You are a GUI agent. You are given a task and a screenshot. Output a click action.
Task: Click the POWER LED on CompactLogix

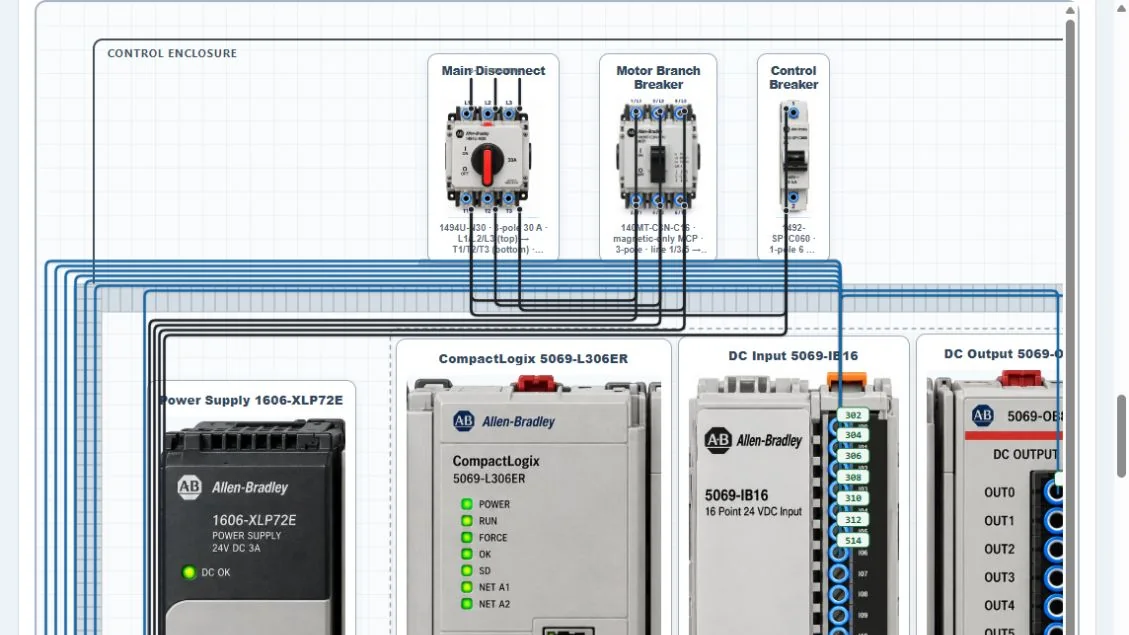coord(467,504)
